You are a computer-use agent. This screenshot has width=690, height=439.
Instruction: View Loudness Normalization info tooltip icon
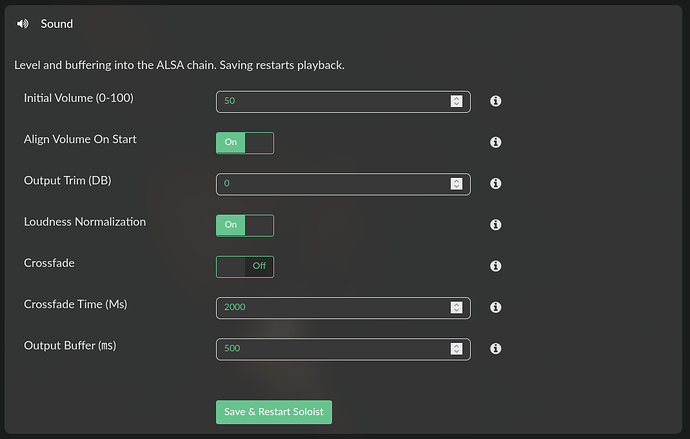click(x=495, y=225)
